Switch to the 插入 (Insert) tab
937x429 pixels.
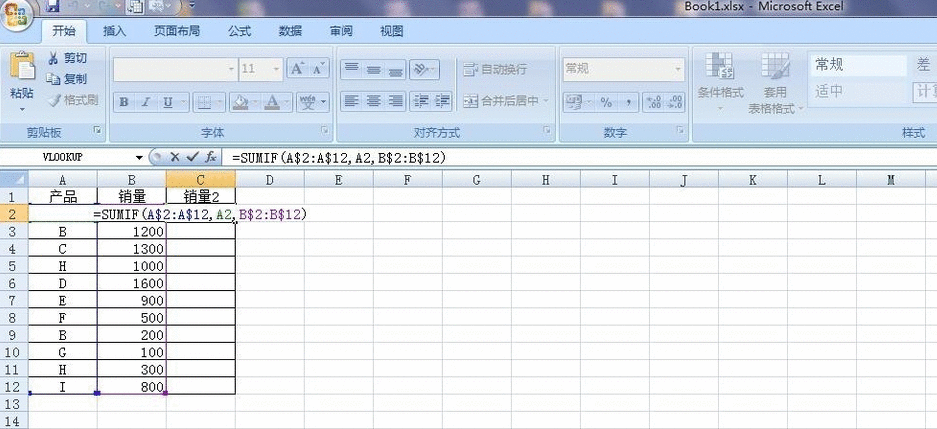115,31
